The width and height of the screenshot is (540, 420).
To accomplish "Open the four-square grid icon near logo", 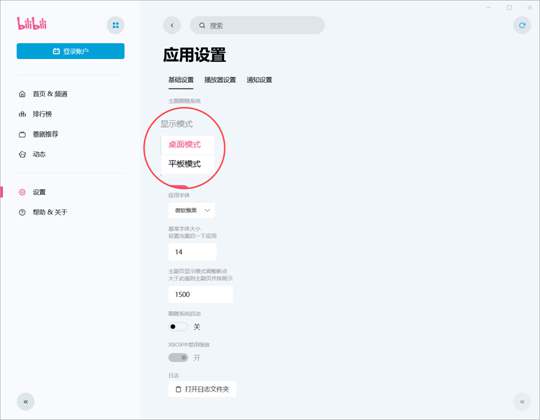I will click(x=116, y=25).
